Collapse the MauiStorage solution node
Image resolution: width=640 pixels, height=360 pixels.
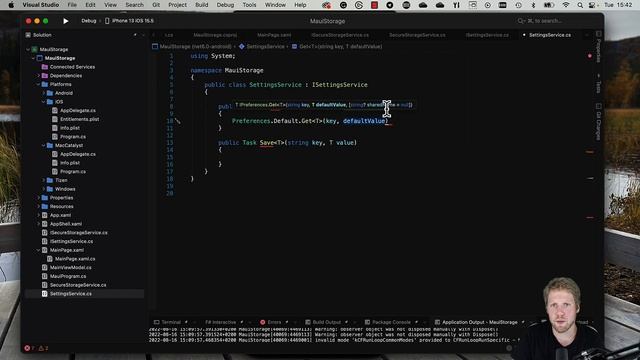(x=28, y=49)
